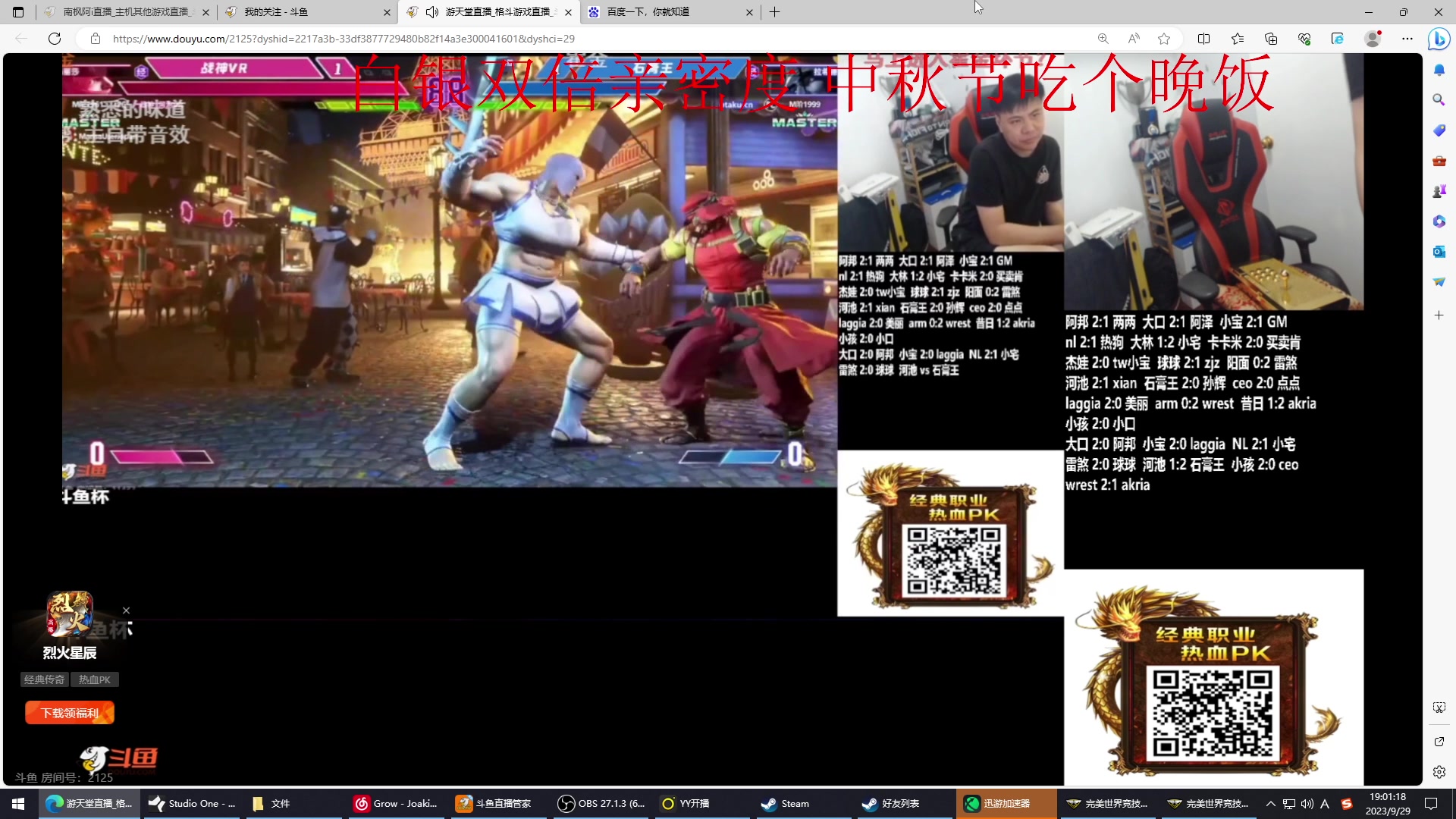Screen dimensions: 1456x819
Task: Open NetEase Music Grow - Joaki taskbar item
Action: [396, 804]
